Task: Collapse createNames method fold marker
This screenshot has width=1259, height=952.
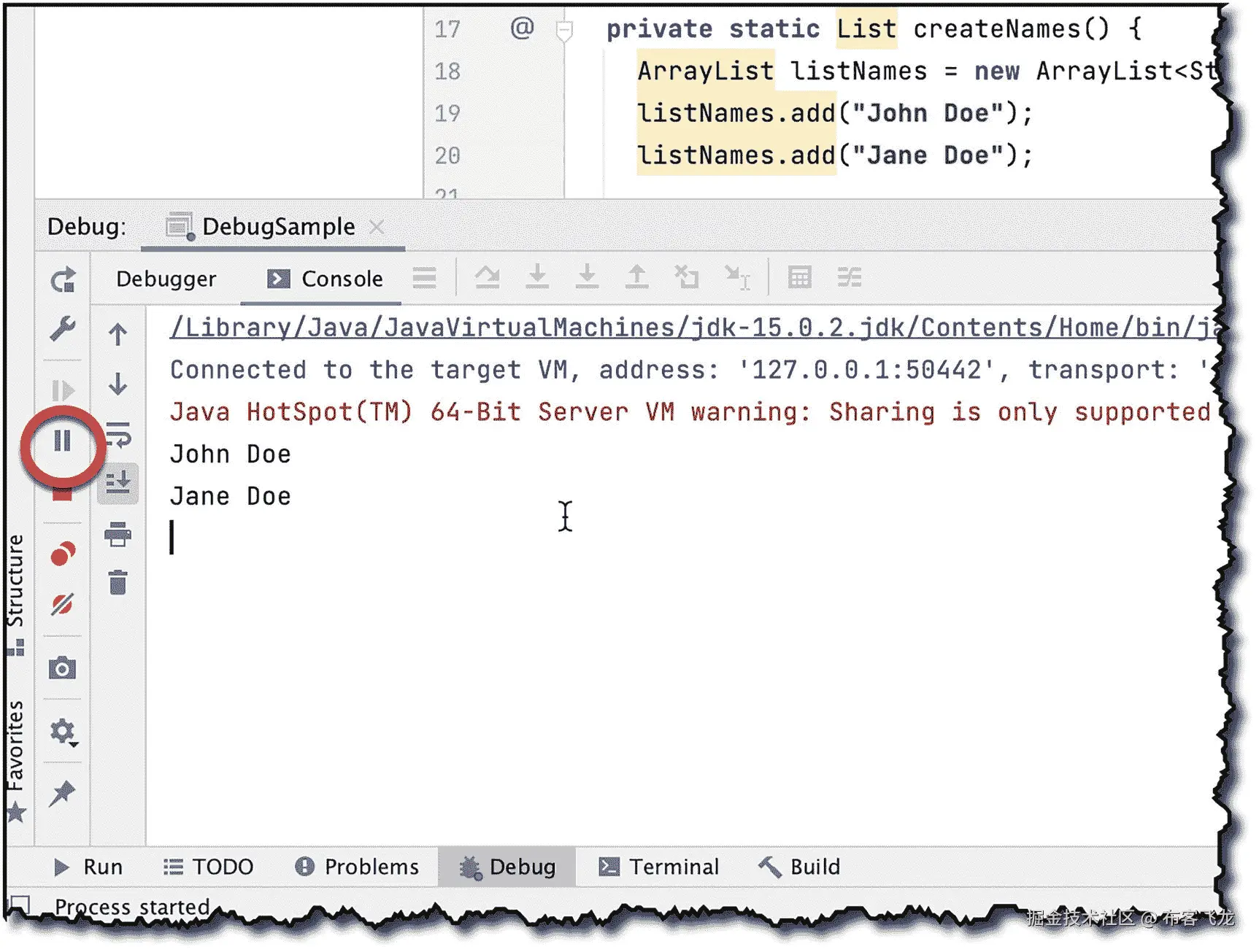Action: click(x=564, y=31)
